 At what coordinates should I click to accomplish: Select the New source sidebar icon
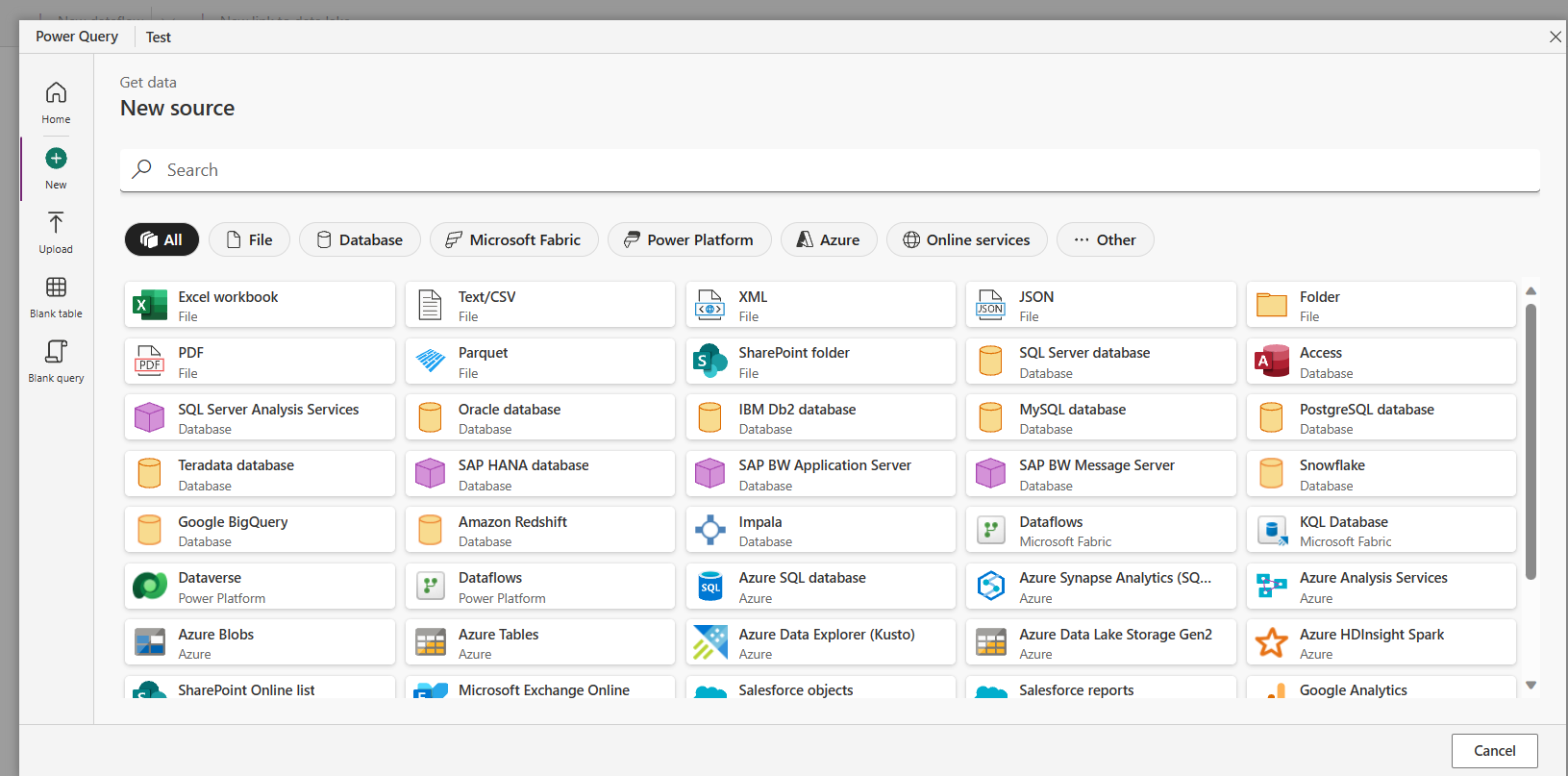pyautogui.click(x=56, y=158)
